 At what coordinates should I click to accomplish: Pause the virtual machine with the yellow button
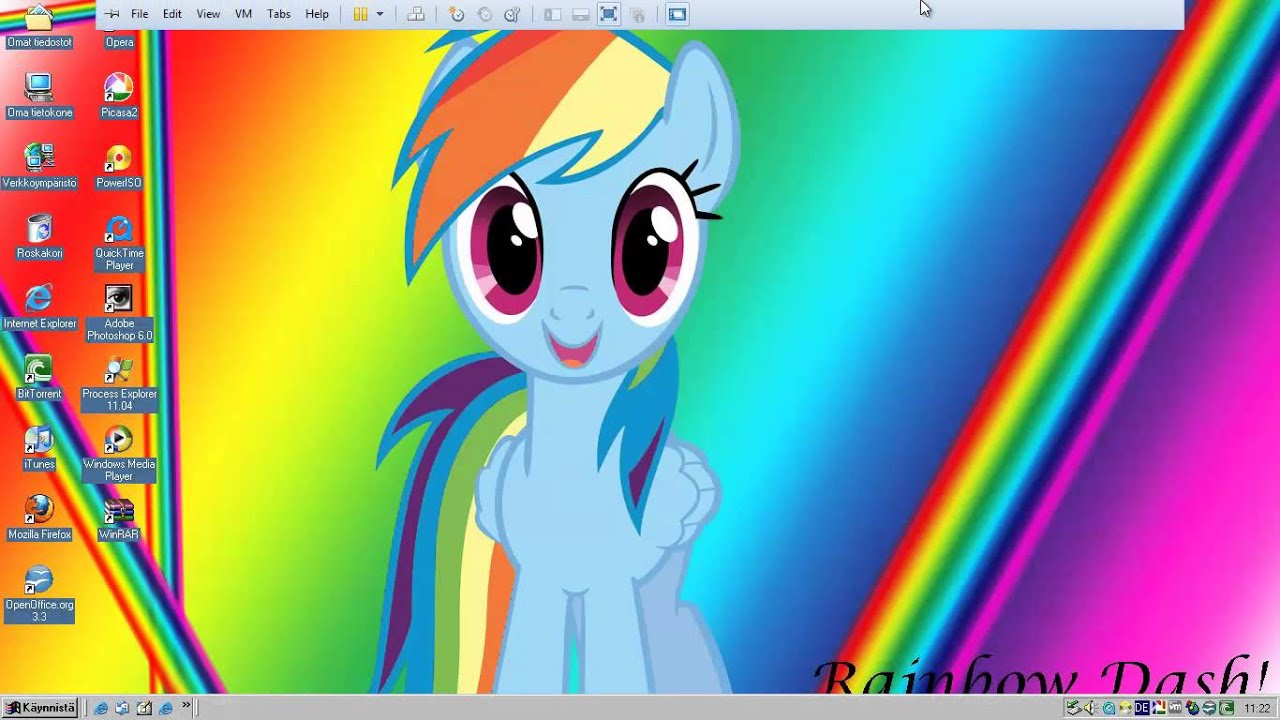[360, 14]
